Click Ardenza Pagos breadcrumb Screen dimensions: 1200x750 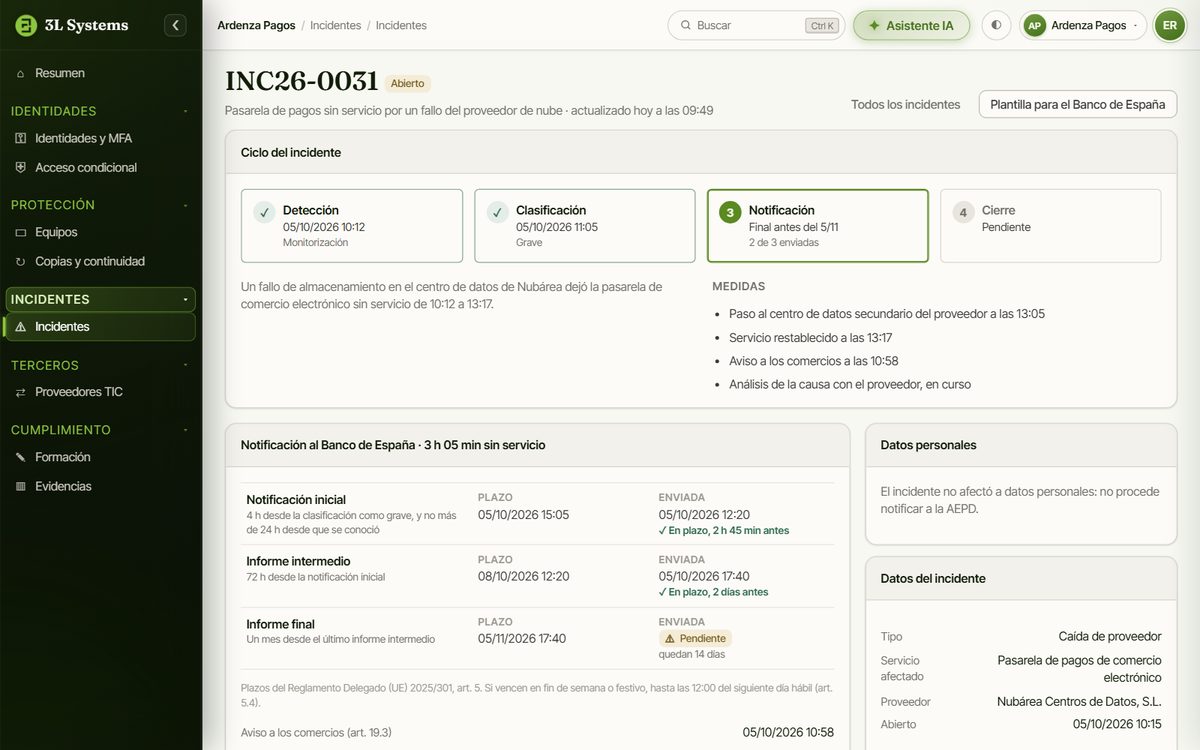(256, 25)
